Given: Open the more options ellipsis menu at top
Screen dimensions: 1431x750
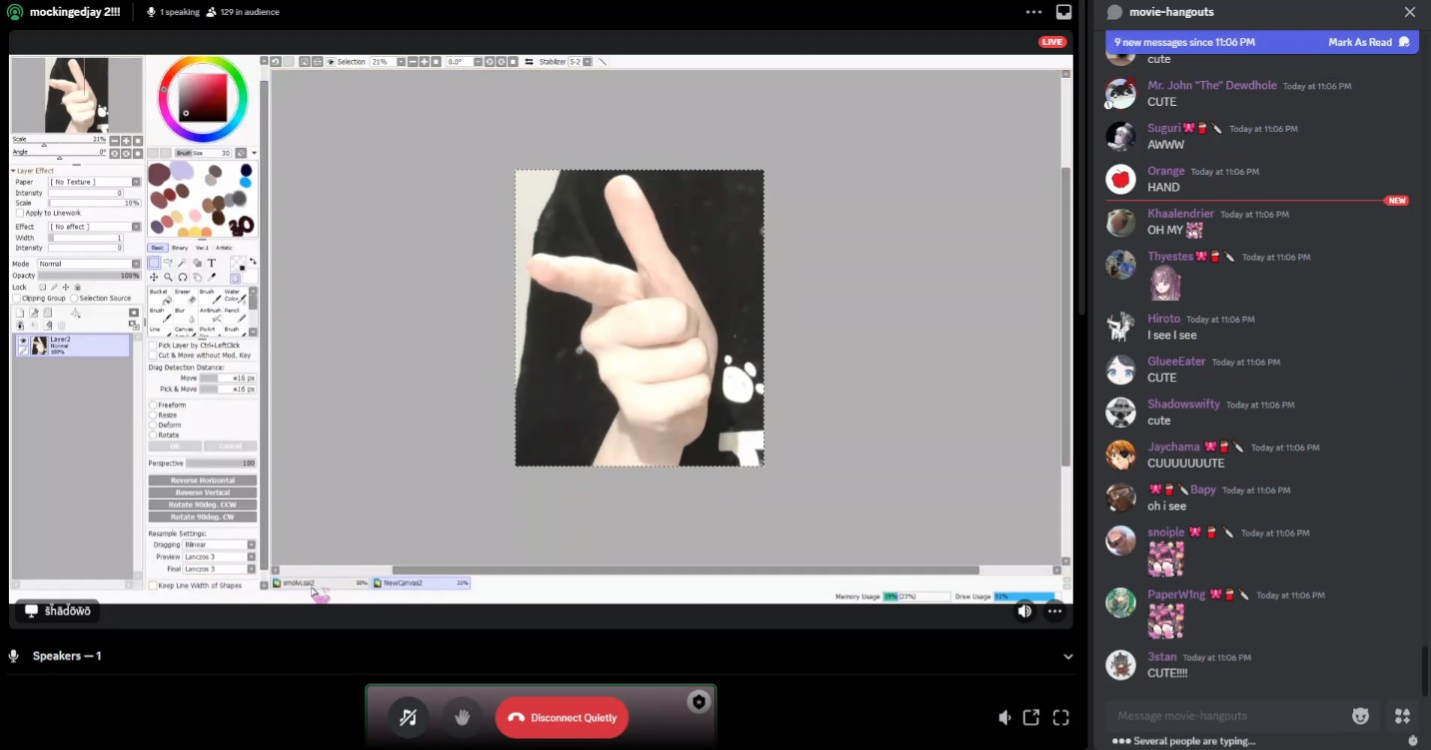Looking at the screenshot, I should point(1034,12).
